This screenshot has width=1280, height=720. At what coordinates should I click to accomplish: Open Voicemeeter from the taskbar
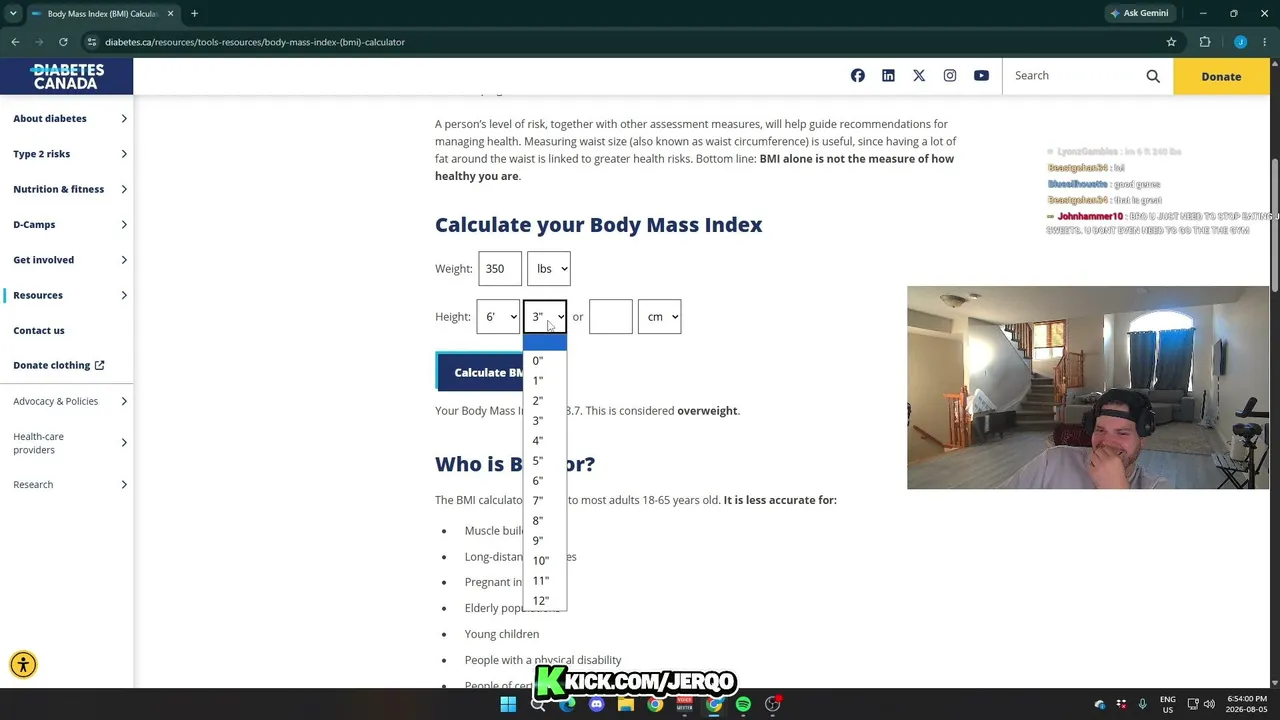click(685, 704)
